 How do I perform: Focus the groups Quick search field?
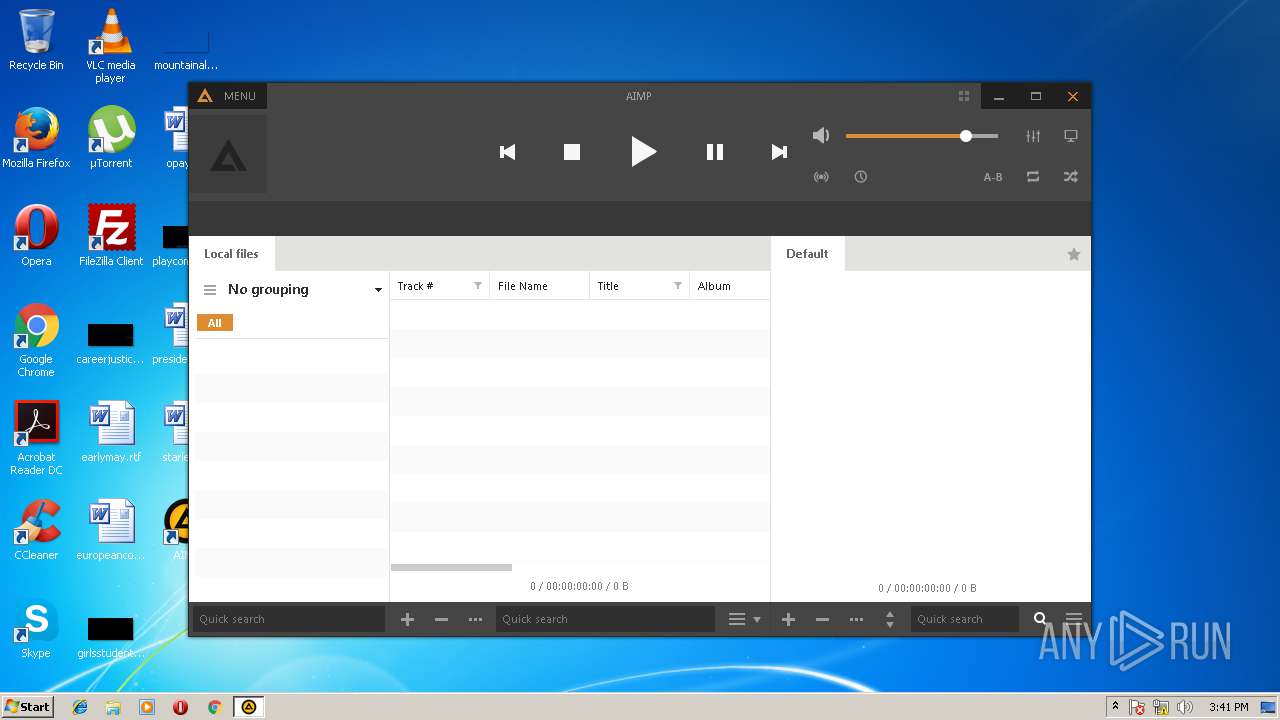[x=288, y=619]
